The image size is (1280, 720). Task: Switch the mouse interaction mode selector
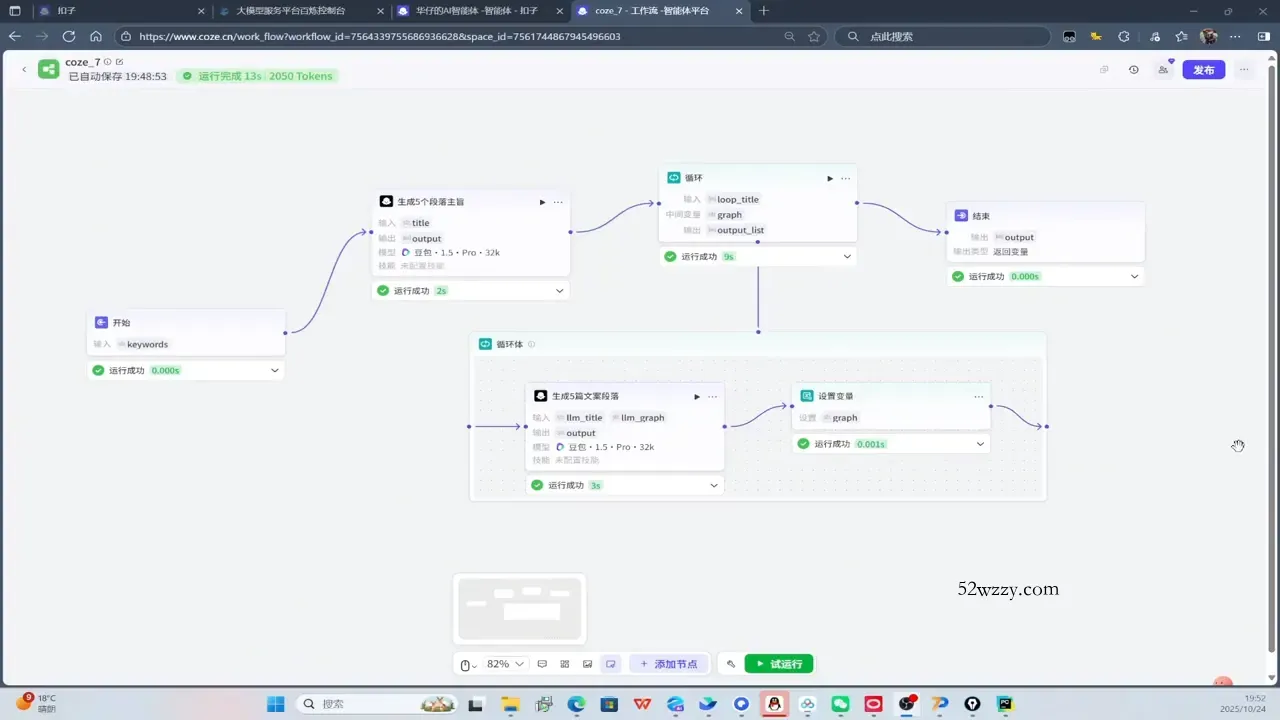pyautogui.click(x=467, y=664)
